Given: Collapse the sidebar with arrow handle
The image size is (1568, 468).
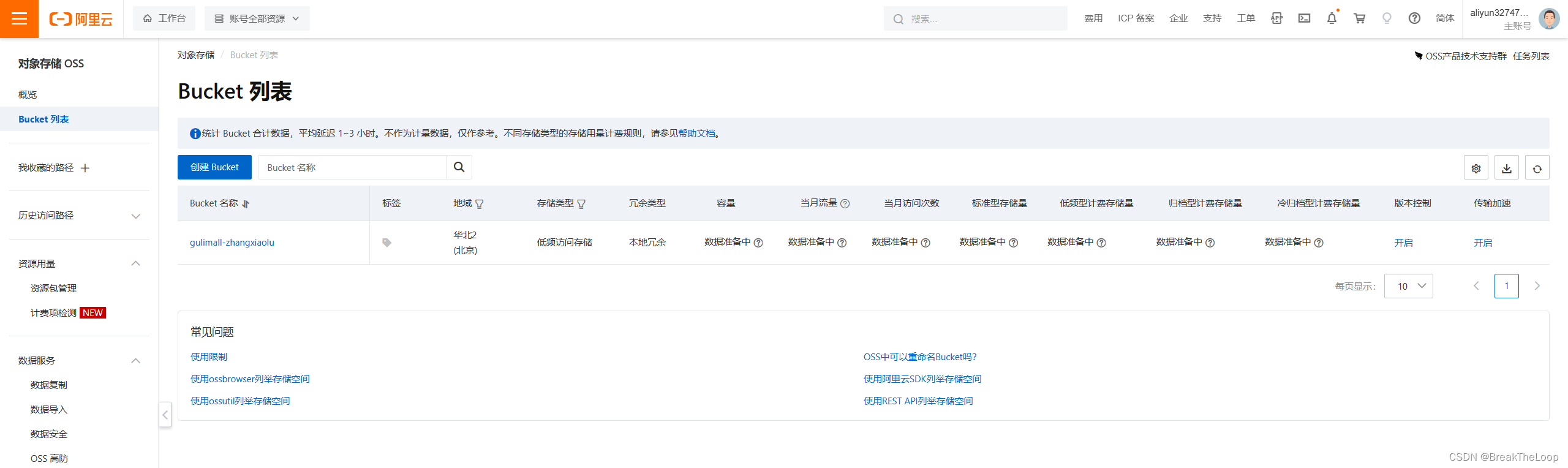Looking at the screenshot, I should pos(165,415).
